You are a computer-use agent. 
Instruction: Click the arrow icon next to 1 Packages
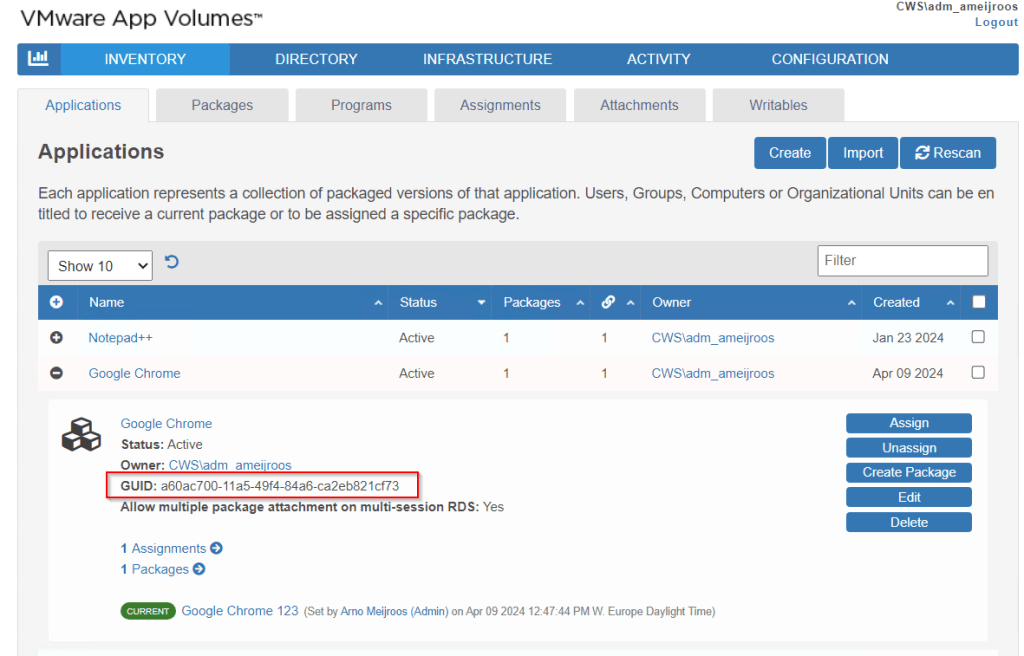[199, 569]
